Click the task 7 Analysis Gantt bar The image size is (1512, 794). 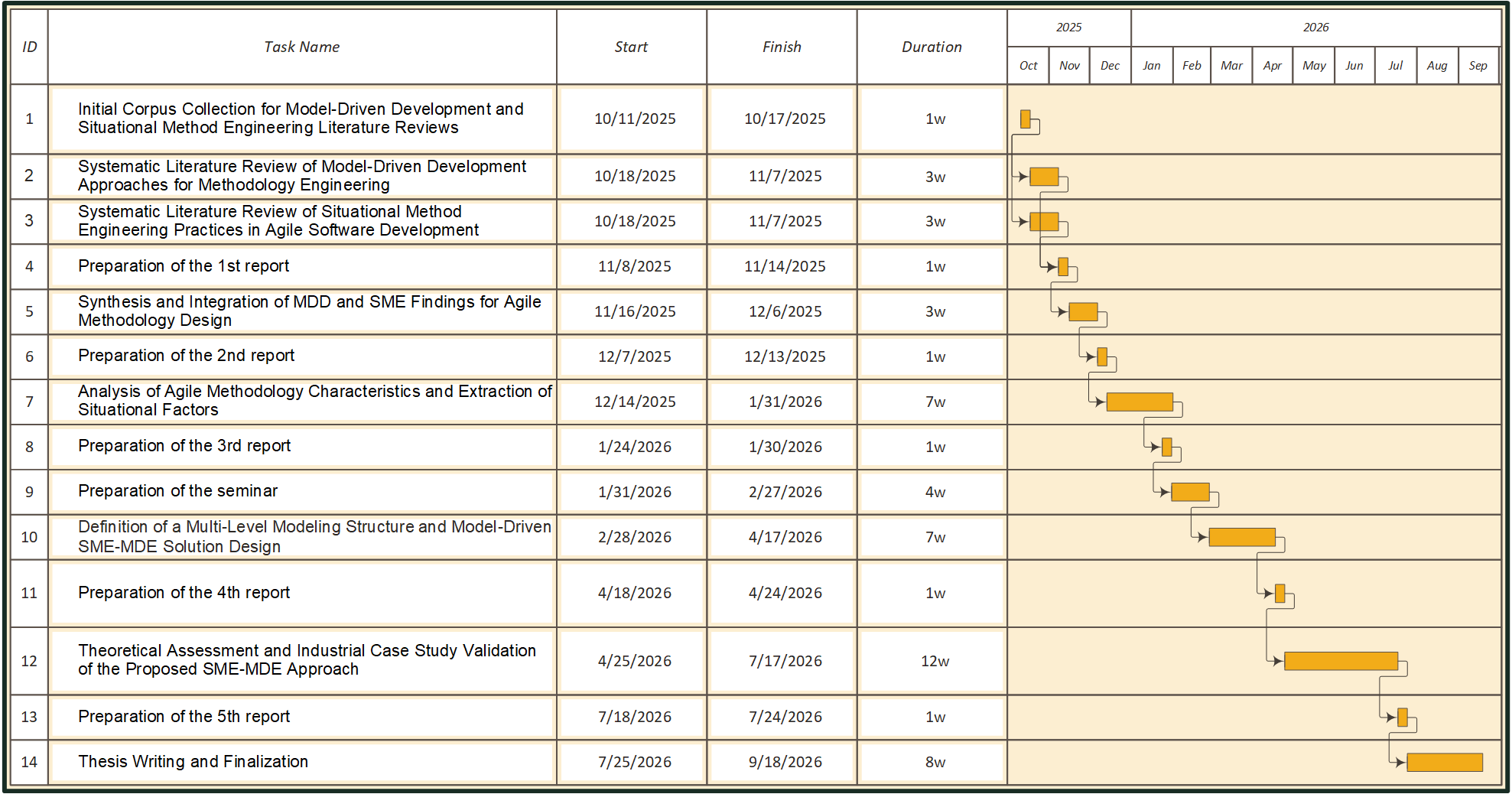1139,402
